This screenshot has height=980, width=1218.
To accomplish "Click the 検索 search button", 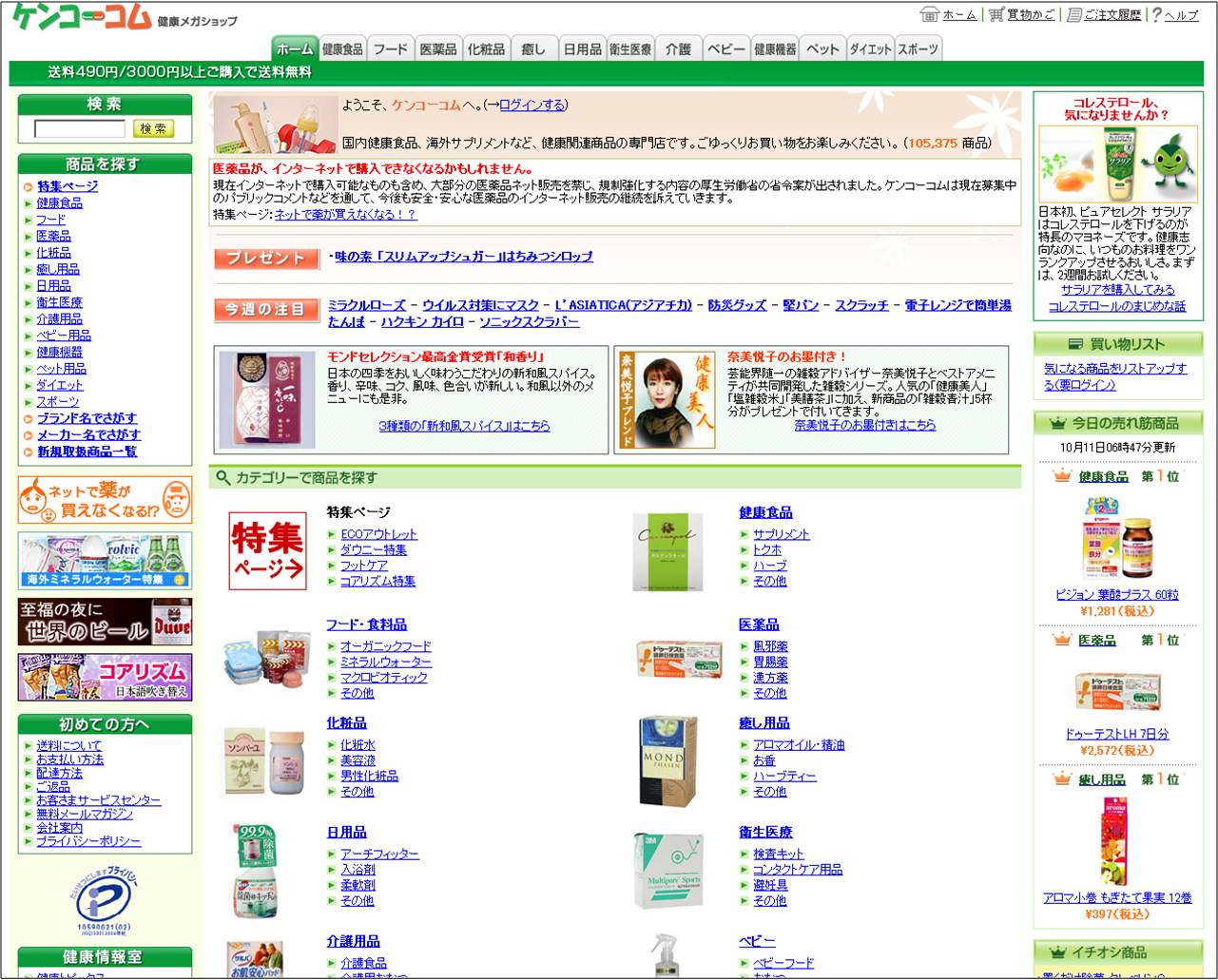I will pos(153,128).
